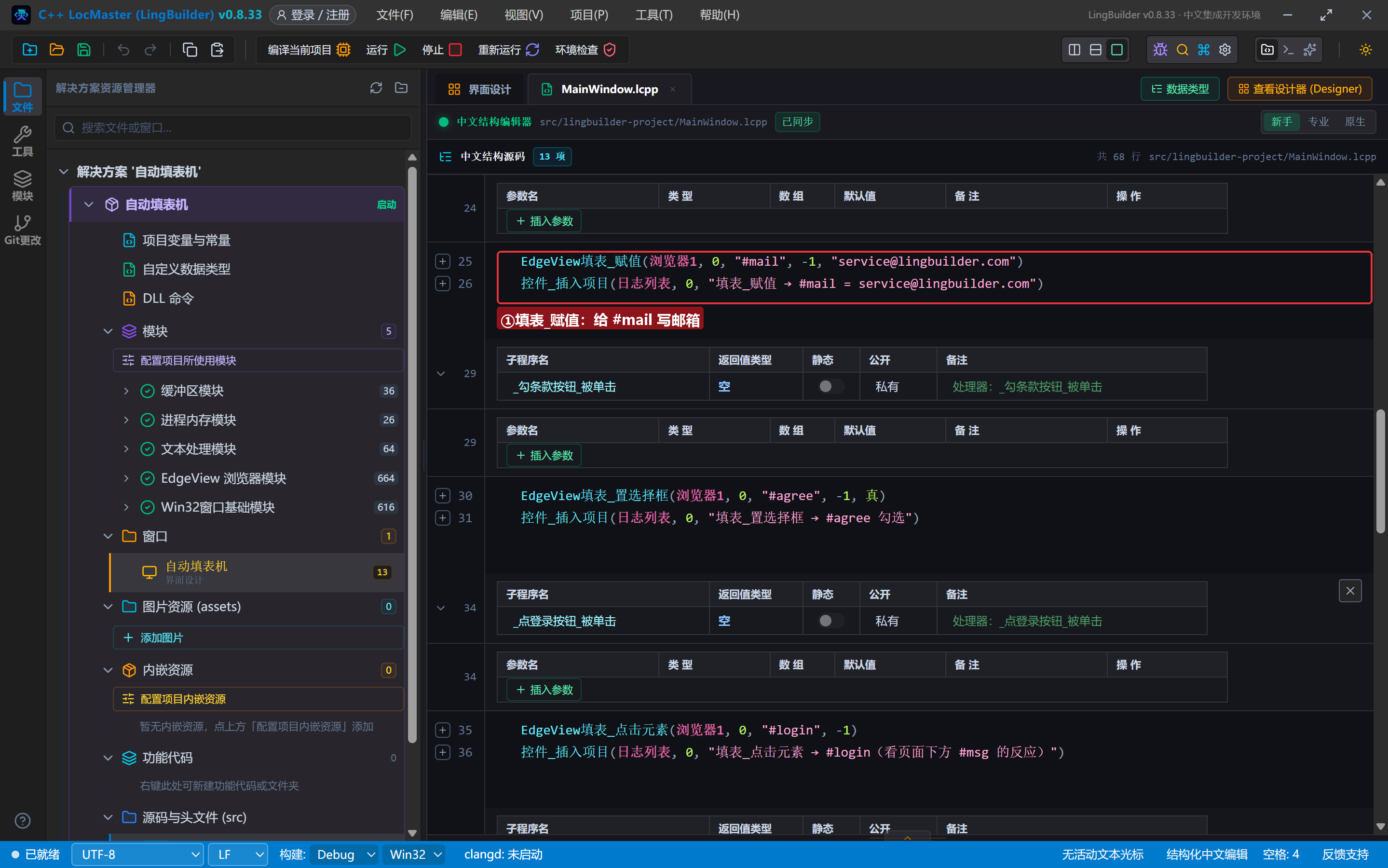
Task: Click the search files input field
Action: click(233, 127)
